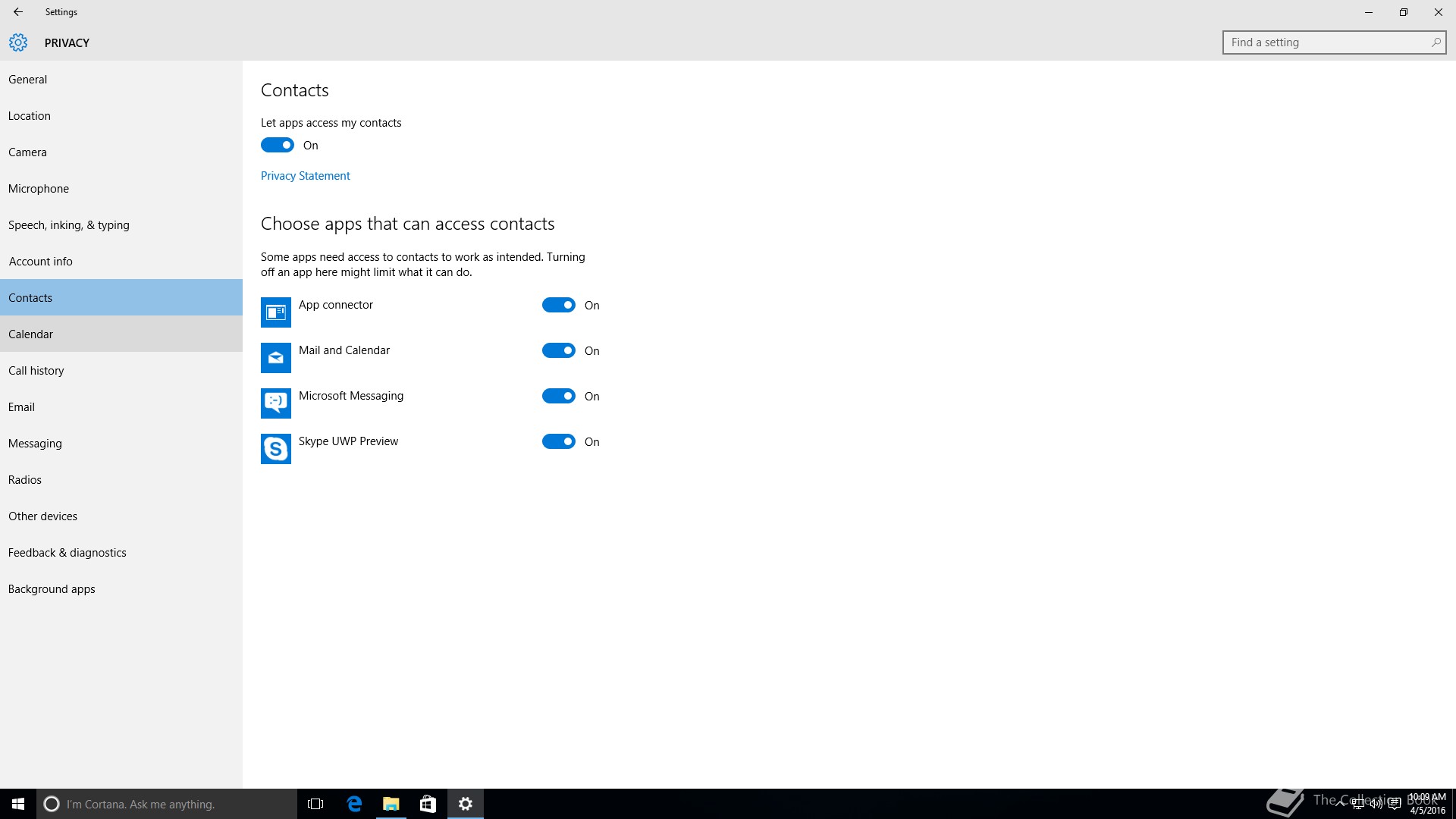Click the Privacy gear icon

18,42
